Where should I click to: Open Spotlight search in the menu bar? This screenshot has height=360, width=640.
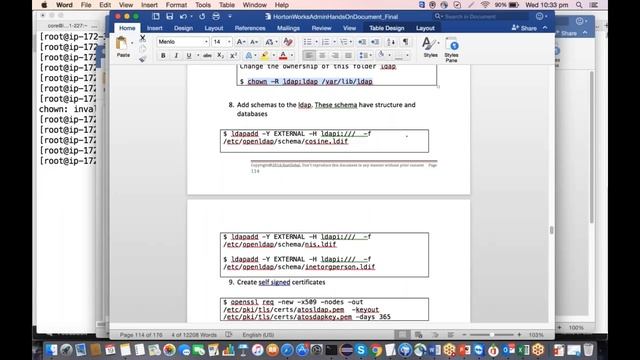[579, 5]
